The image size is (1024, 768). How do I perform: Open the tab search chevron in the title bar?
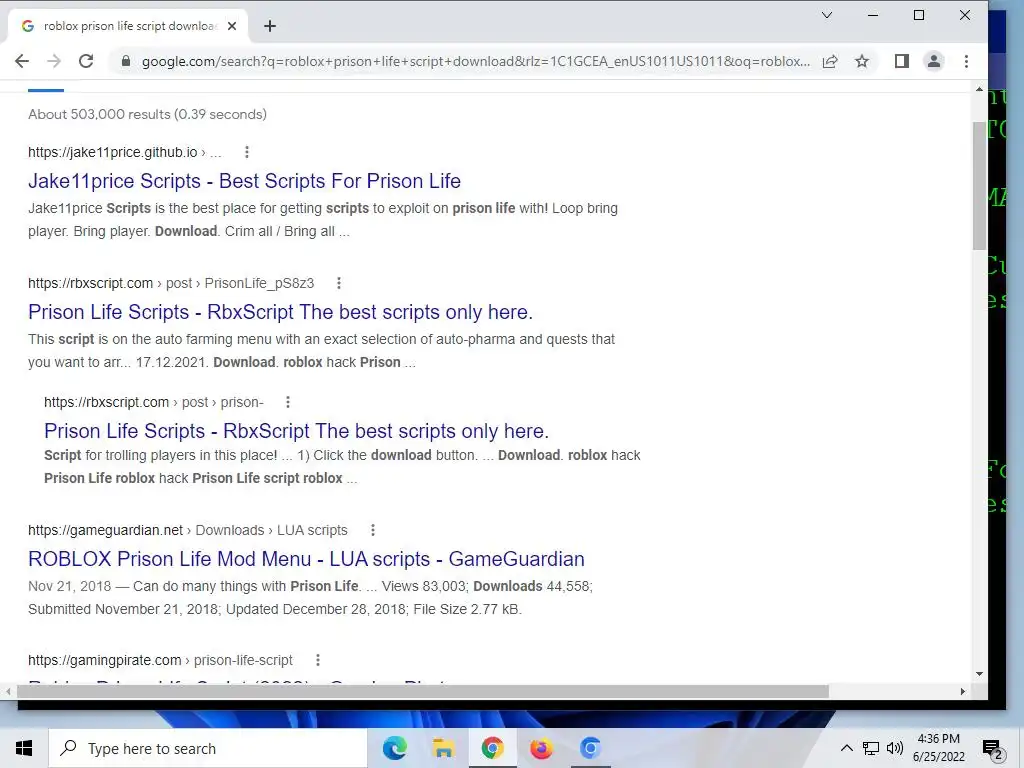[x=827, y=15]
